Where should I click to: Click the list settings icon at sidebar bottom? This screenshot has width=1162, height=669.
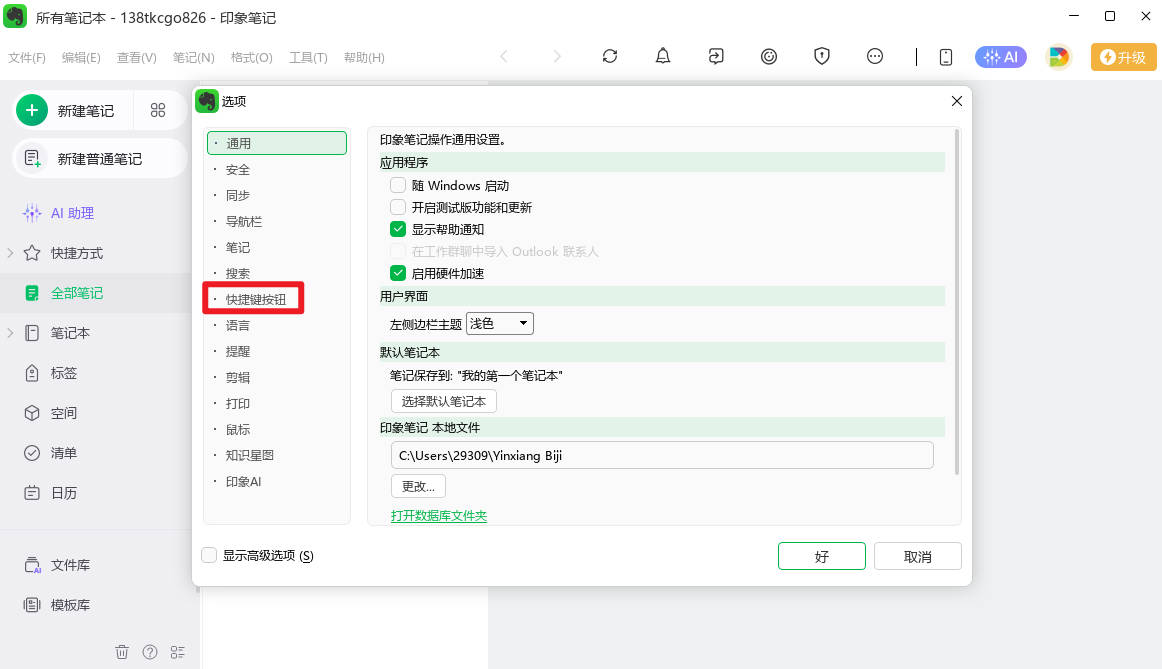pyautogui.click(x=178, y=652)
